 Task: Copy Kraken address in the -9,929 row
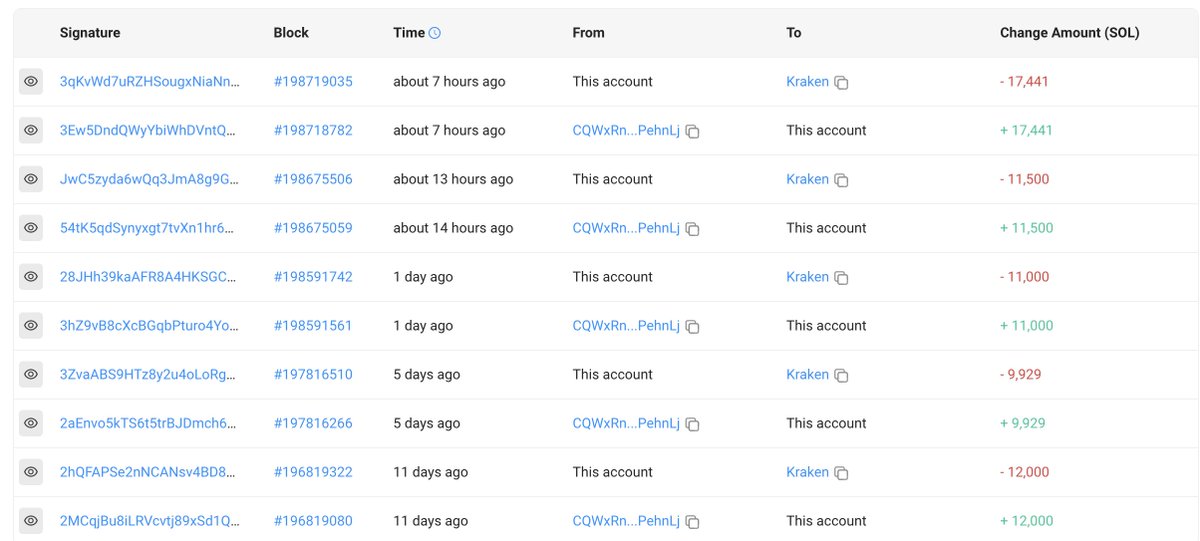point(841,376)
